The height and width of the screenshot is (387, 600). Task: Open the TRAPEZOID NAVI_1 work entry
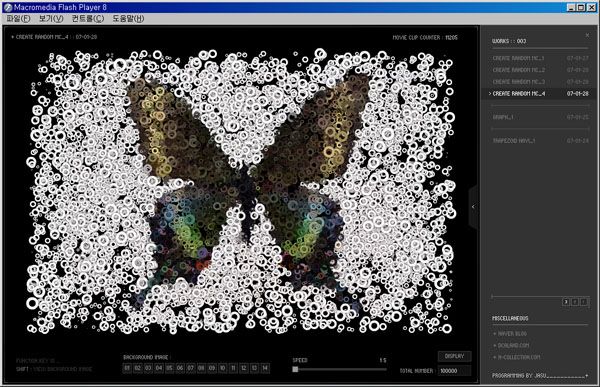pos(540,141)
